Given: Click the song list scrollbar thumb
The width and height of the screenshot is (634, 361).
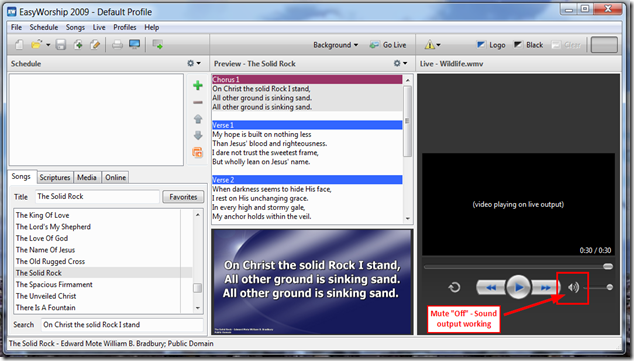Looking at the screenshot, I should [x=197, y=288].
